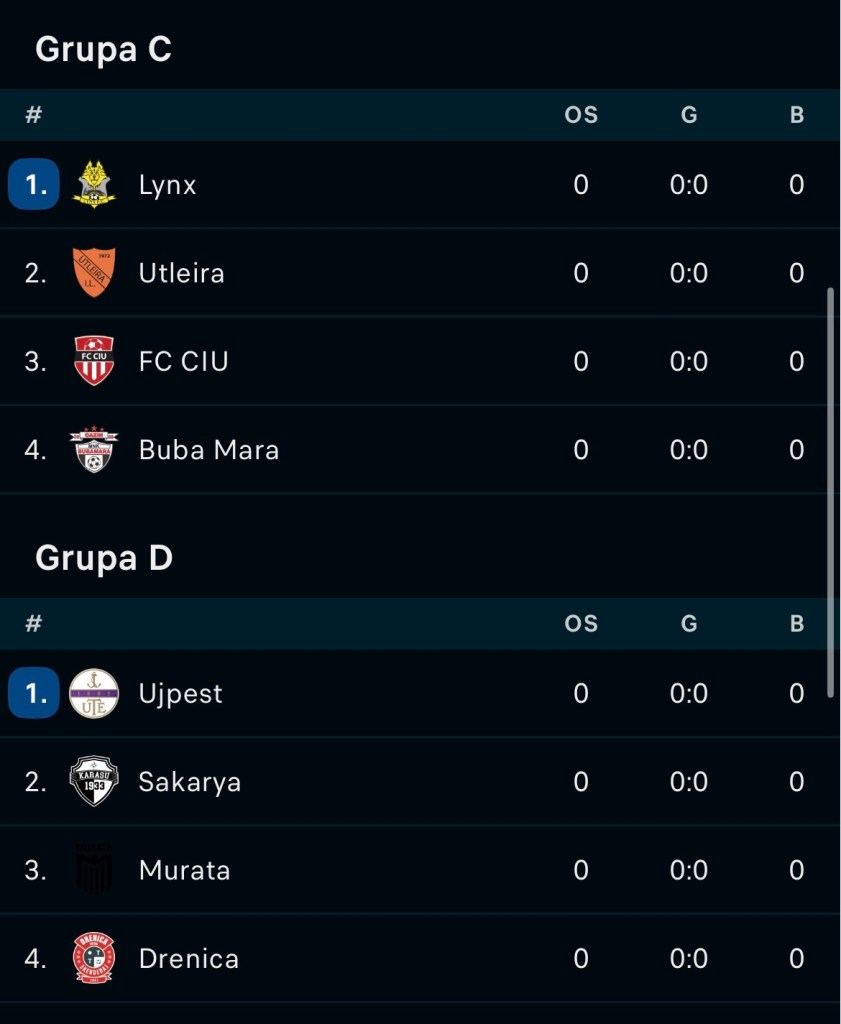Screen dimensions: 841x1024
Task: Select the FC CIU team name
Action: 183,361
